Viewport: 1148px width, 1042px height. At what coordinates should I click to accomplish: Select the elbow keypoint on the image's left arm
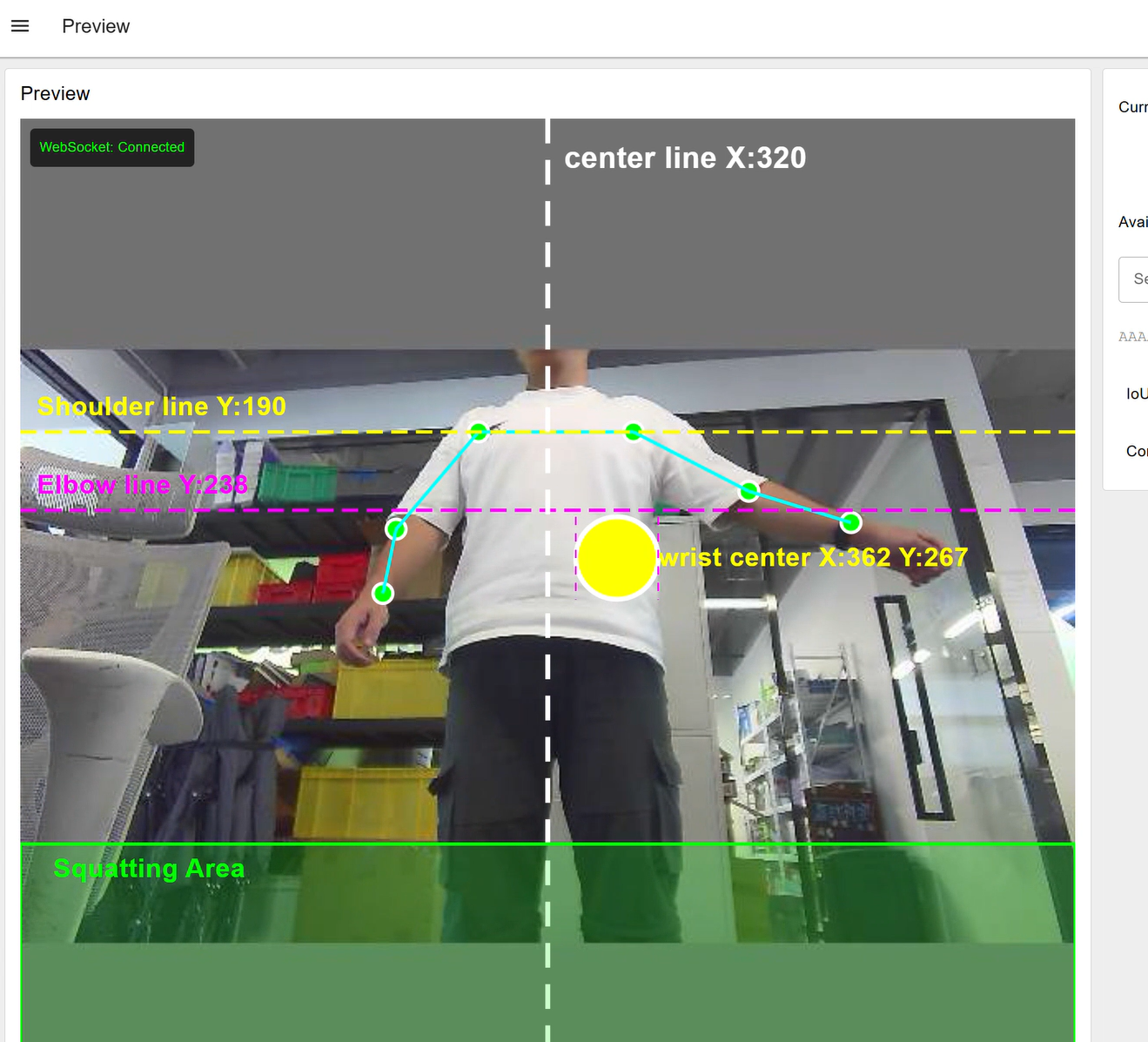[396, 528]
